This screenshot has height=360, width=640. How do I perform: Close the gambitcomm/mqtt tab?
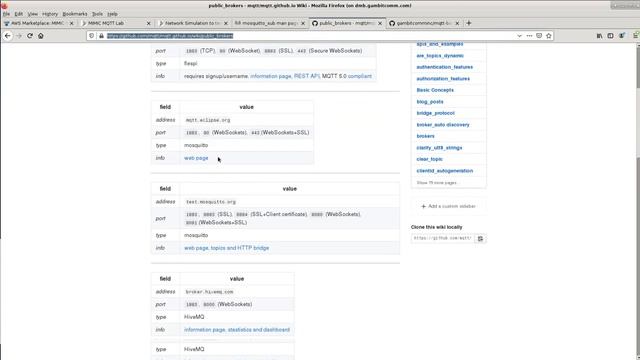(457, 23)
